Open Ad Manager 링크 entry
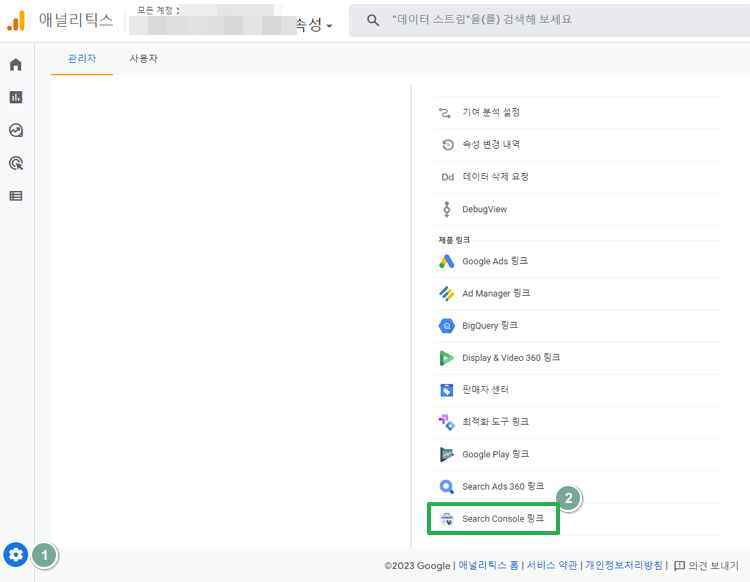Image resolution: width=750 pixels, height=582 pixels. click(x=576, y=293)
